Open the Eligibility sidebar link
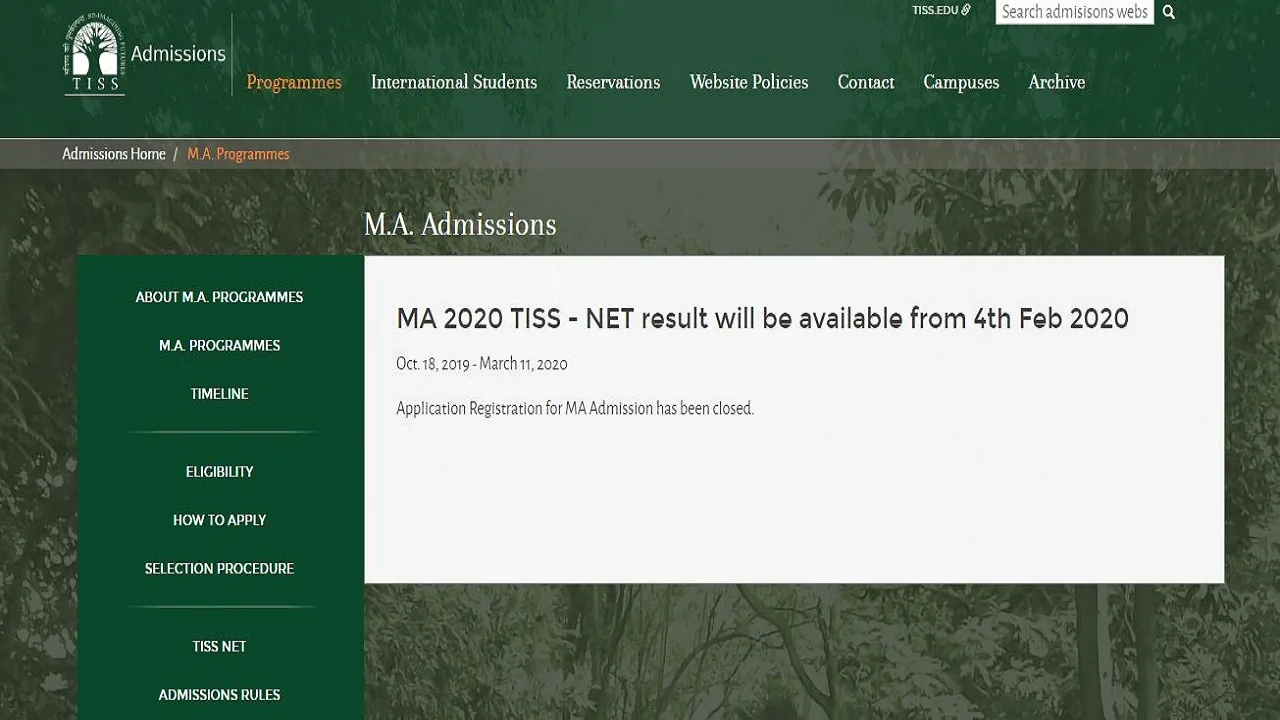This screenshot has width=1280, height=720. [x=219, y=472]
